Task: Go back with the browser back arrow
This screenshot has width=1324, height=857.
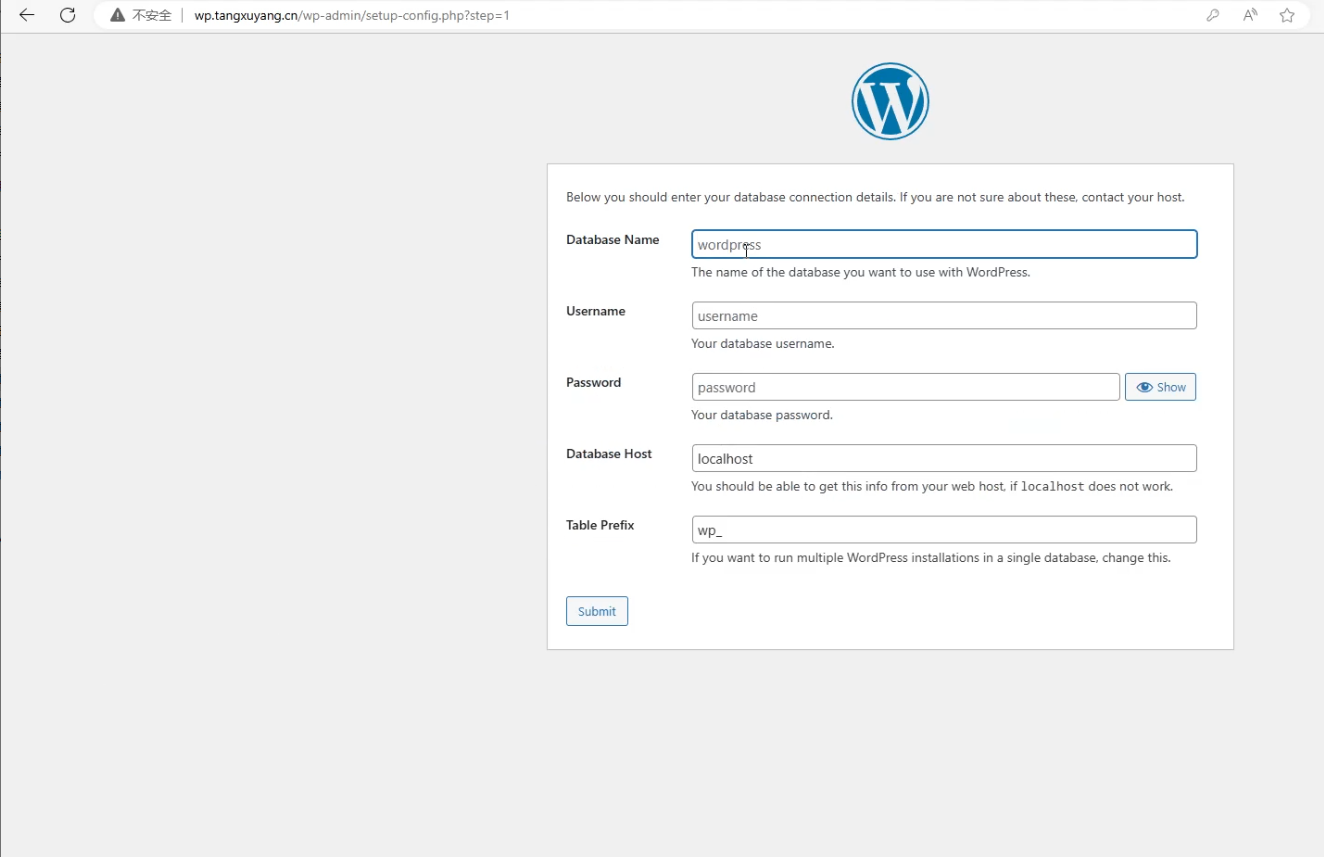Action: click(x=27, y=15)
